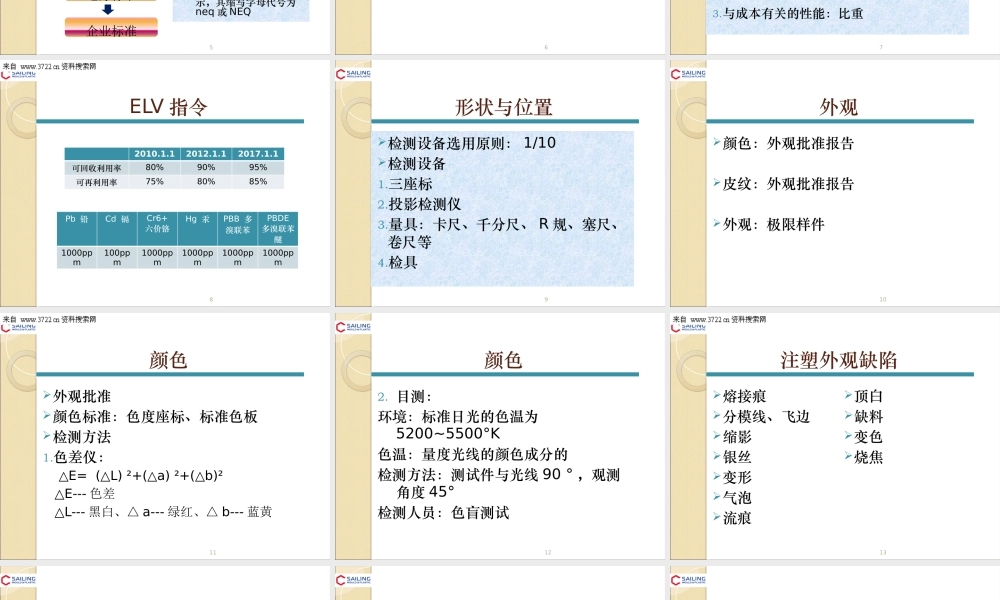Click the △E= (△L)² formula line
This screenshot has width=1000, height=600.
point(140,476)
